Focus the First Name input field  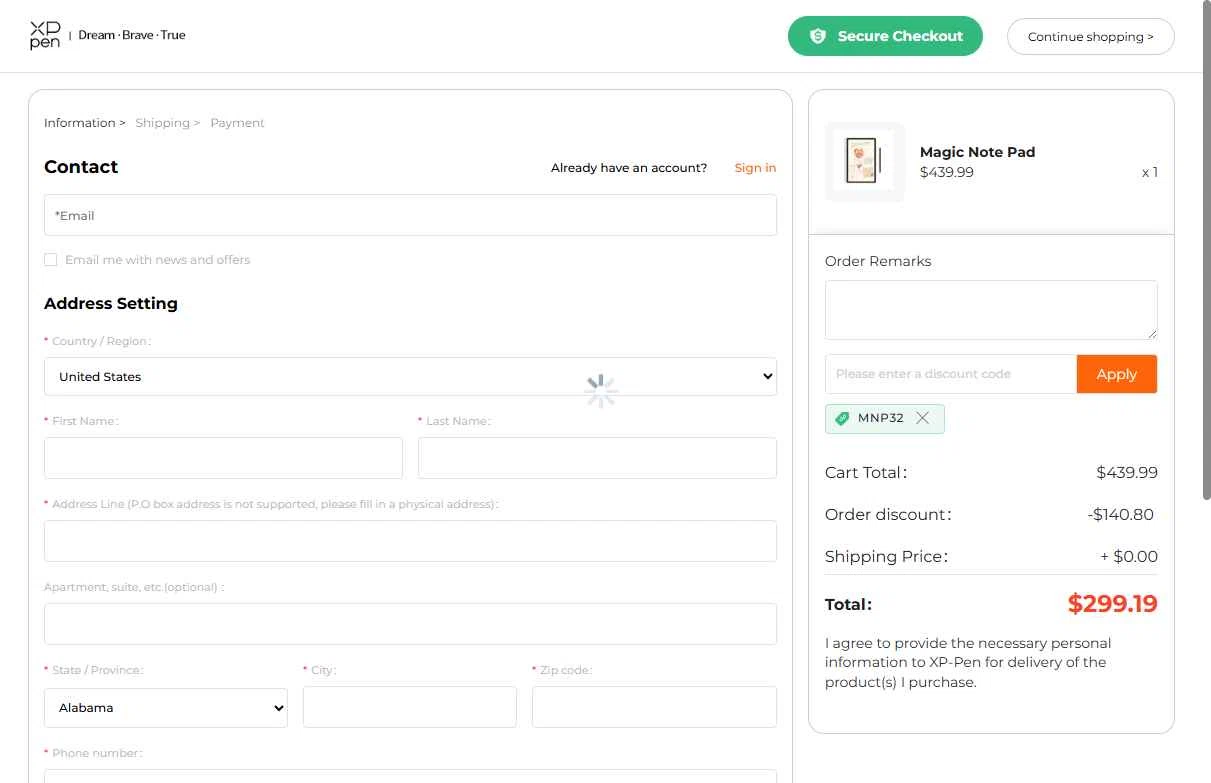(x=223, y=458)
